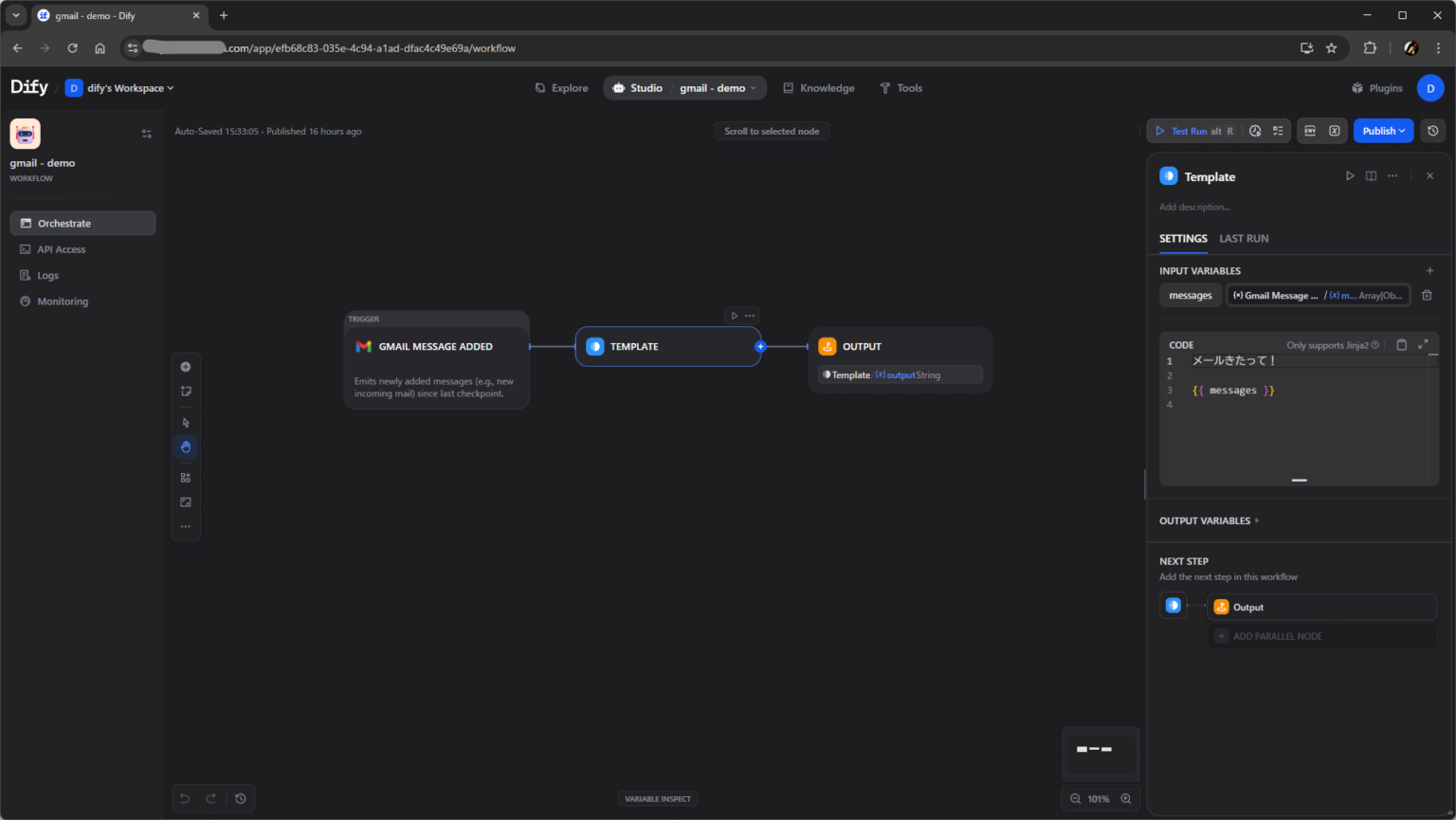The image size is (1456, 820).
Task: Open environment variables with the ENV icon
Action: (1311, 131)
